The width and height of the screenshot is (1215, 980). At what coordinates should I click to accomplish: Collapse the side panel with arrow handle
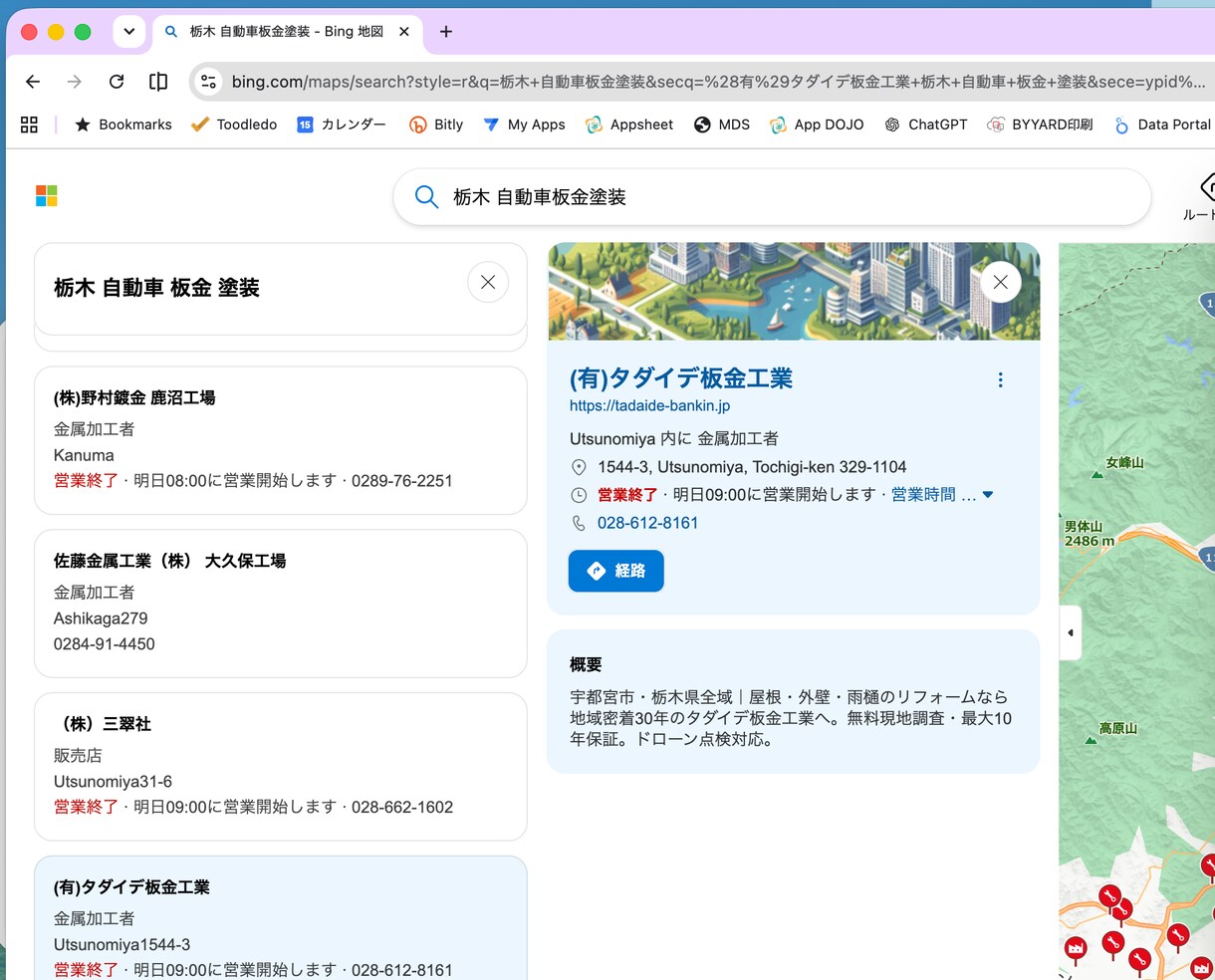[x=1070, y=632]
